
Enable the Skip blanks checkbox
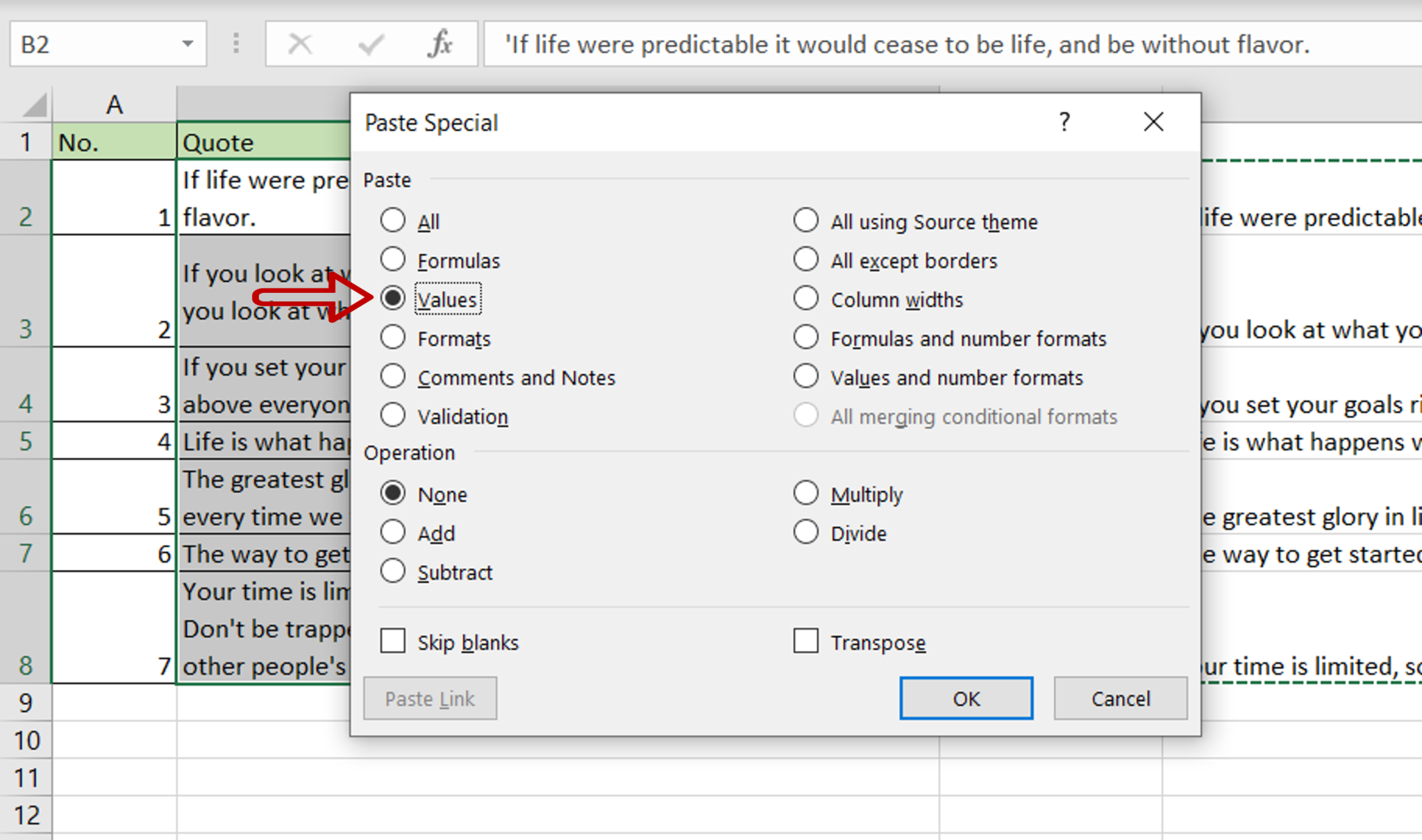coord(393,641)
